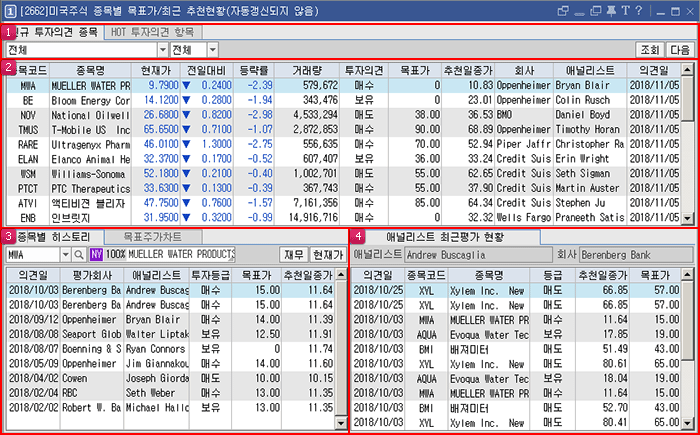The image size is (700, 435).
Task: Open help with the question mark icon
Action: (x=638, y=11)
